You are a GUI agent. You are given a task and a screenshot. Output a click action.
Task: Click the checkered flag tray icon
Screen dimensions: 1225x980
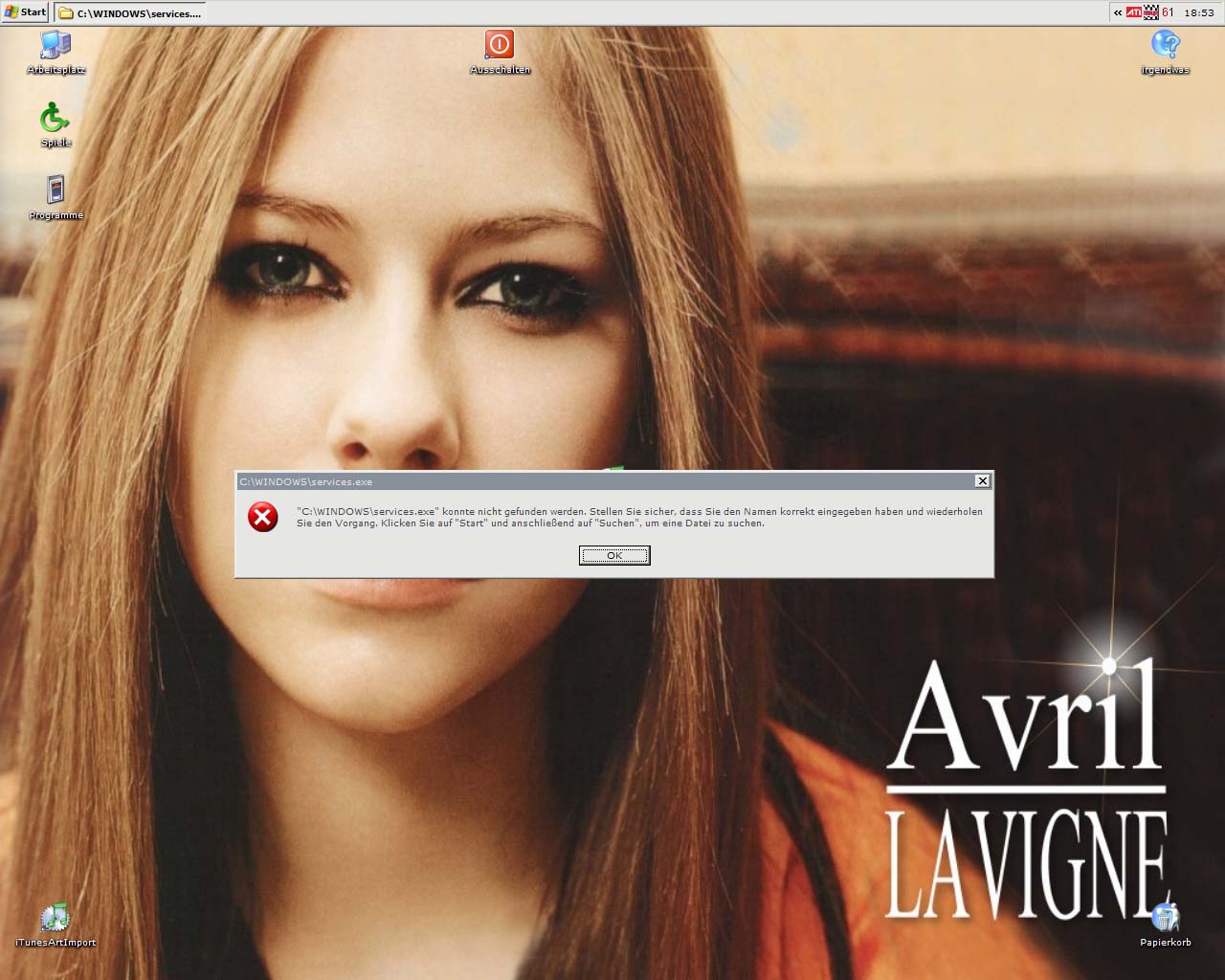tap(1151, 12)
